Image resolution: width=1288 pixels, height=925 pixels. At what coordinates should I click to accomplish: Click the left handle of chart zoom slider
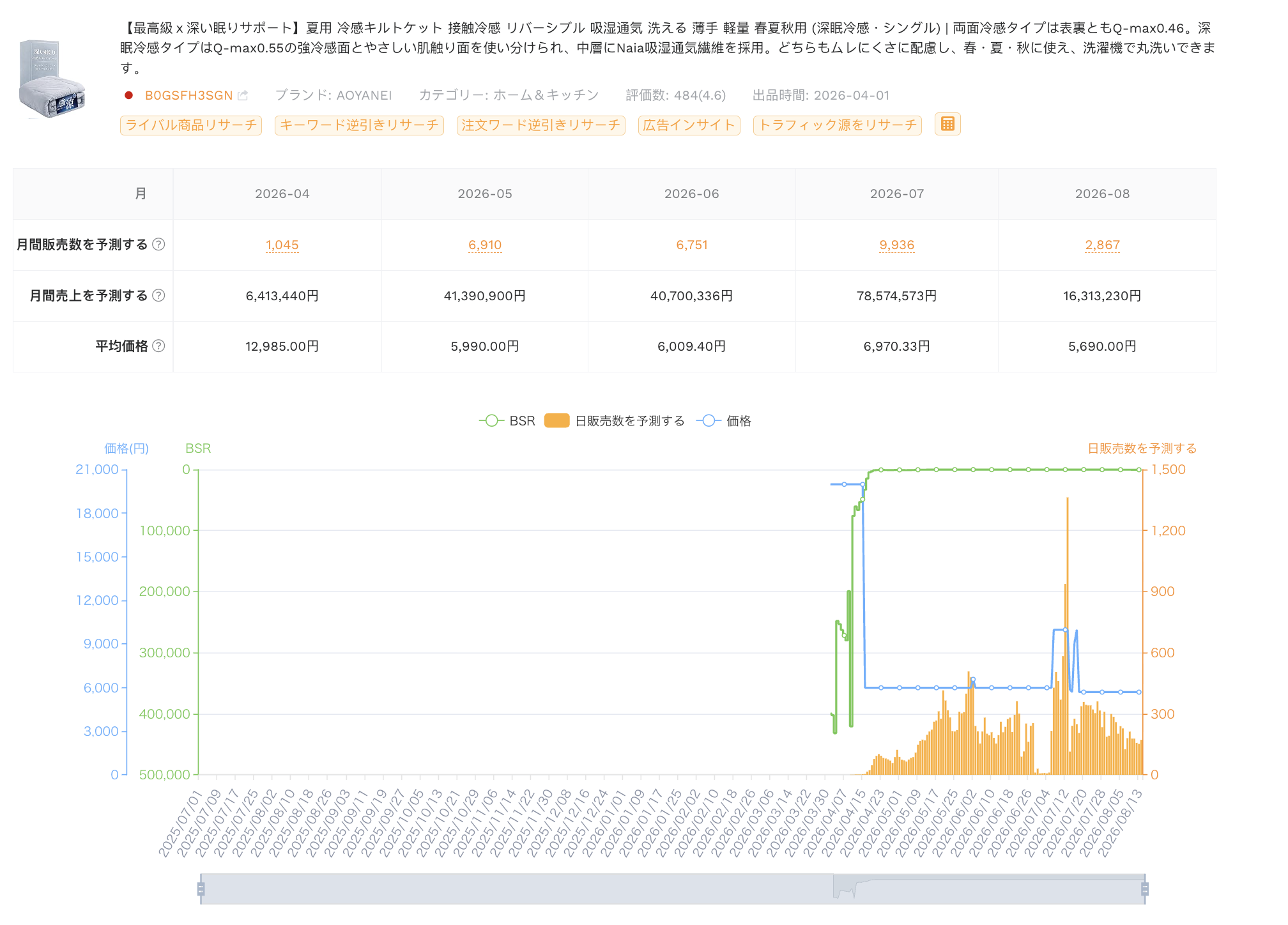201,889
